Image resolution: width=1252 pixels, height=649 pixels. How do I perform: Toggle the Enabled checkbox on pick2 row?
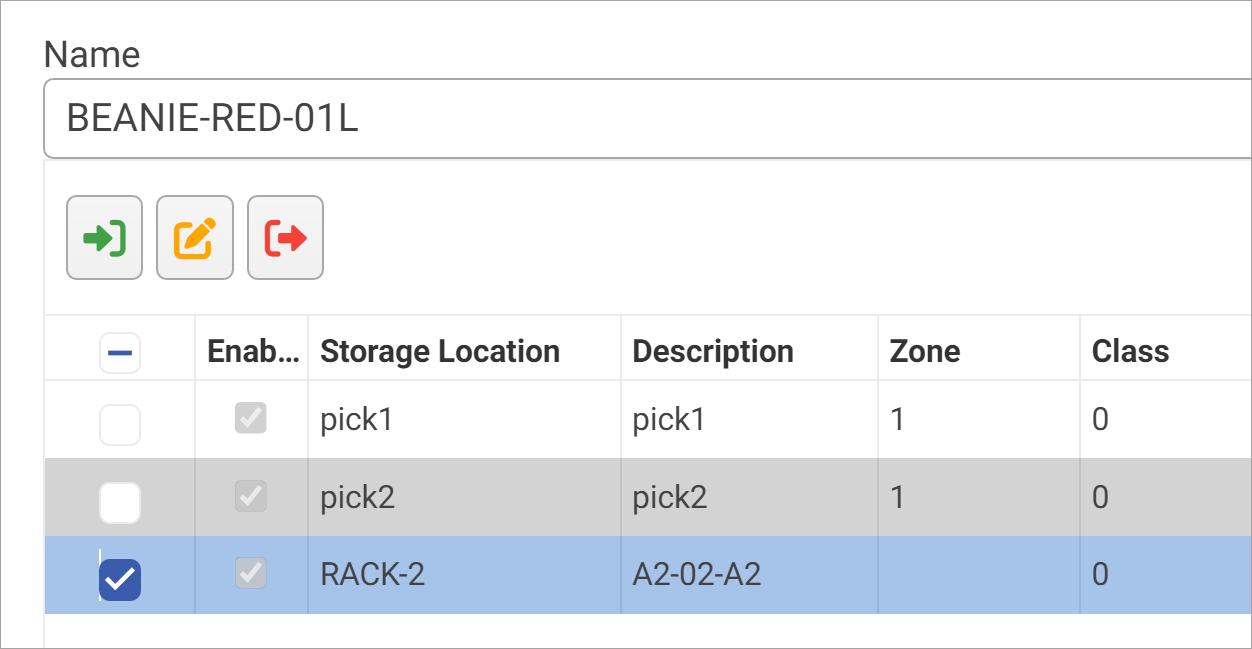251,496
